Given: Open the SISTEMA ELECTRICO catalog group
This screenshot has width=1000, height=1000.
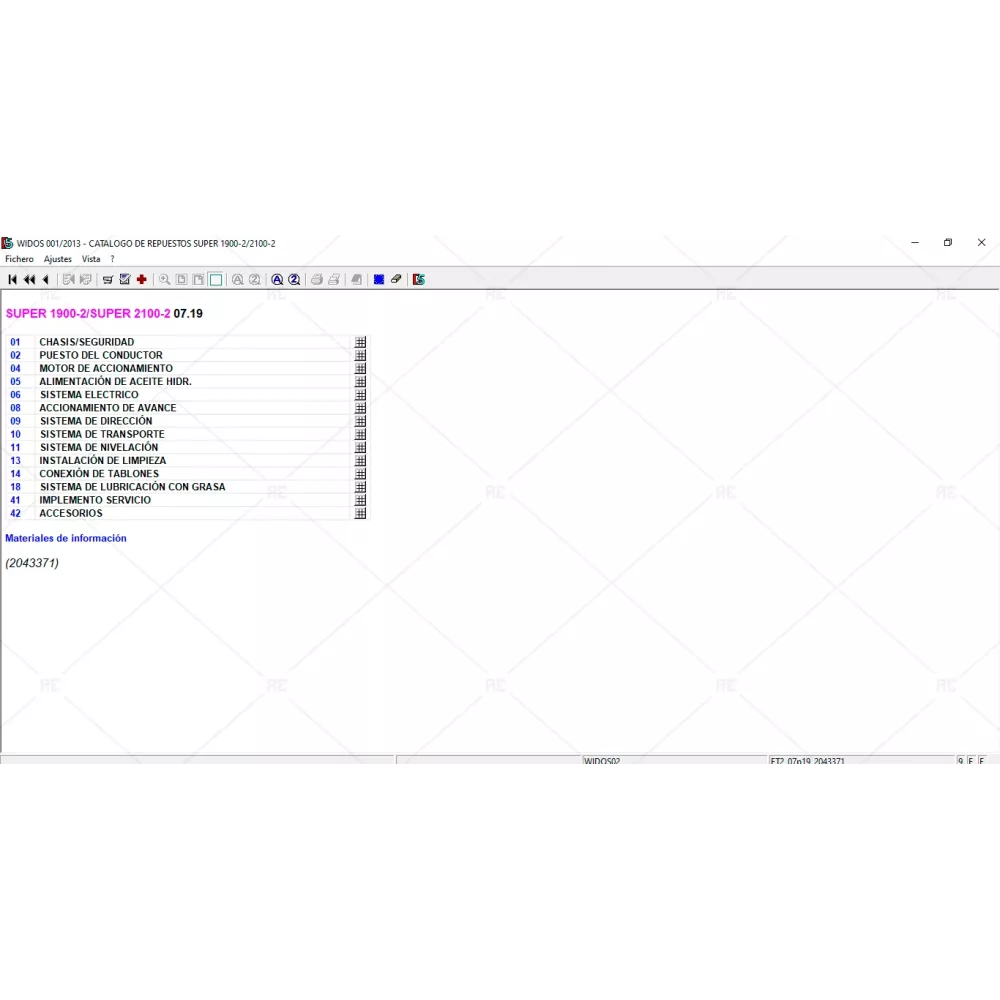Looking at the screenshot, I should pos(89,395).
